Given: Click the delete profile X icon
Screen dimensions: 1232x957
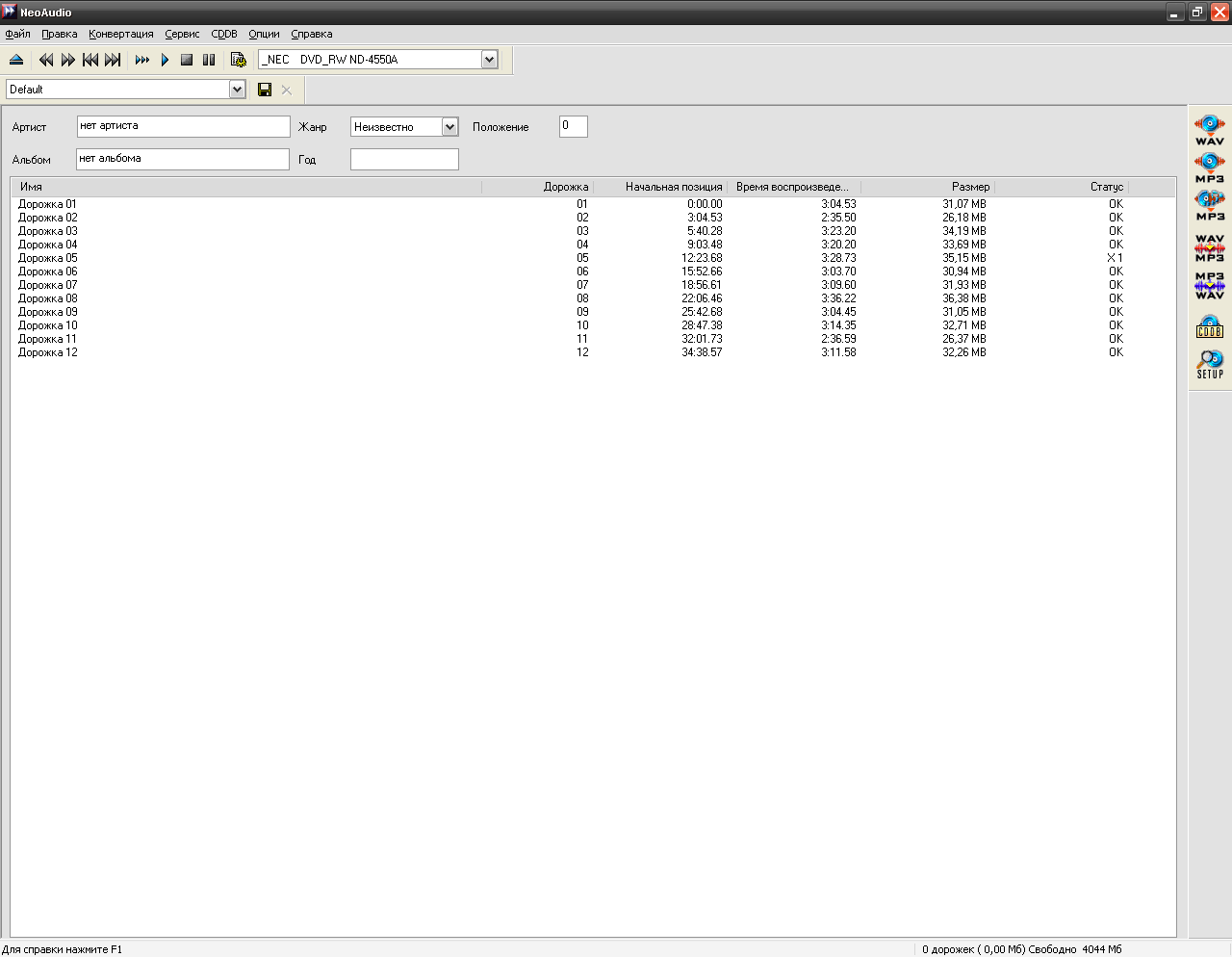Looking at the screenshot, I should tap(287, 90).
